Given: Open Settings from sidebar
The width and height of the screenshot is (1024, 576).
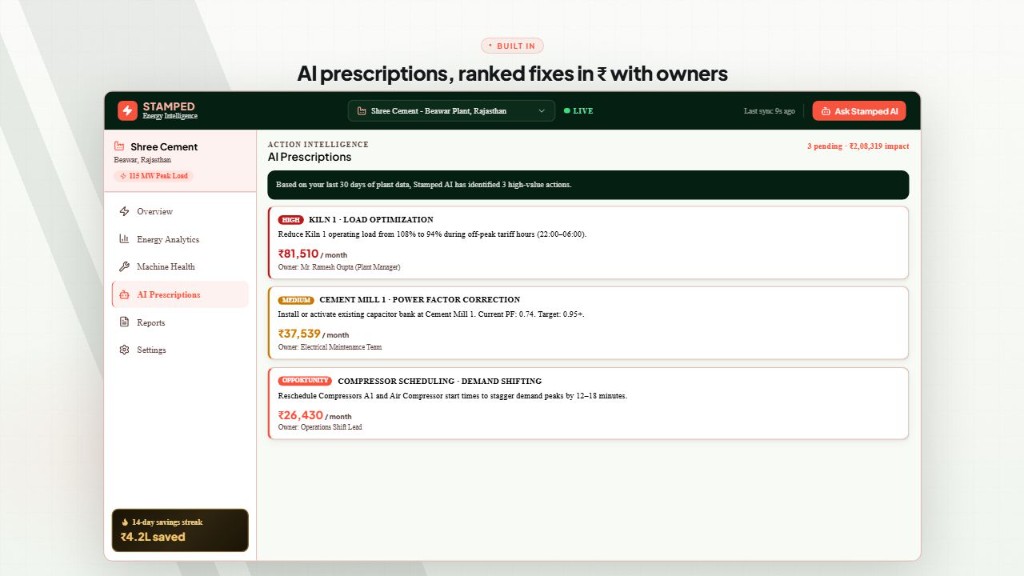Looking at the screenshot, I should (x=180, y=350).
